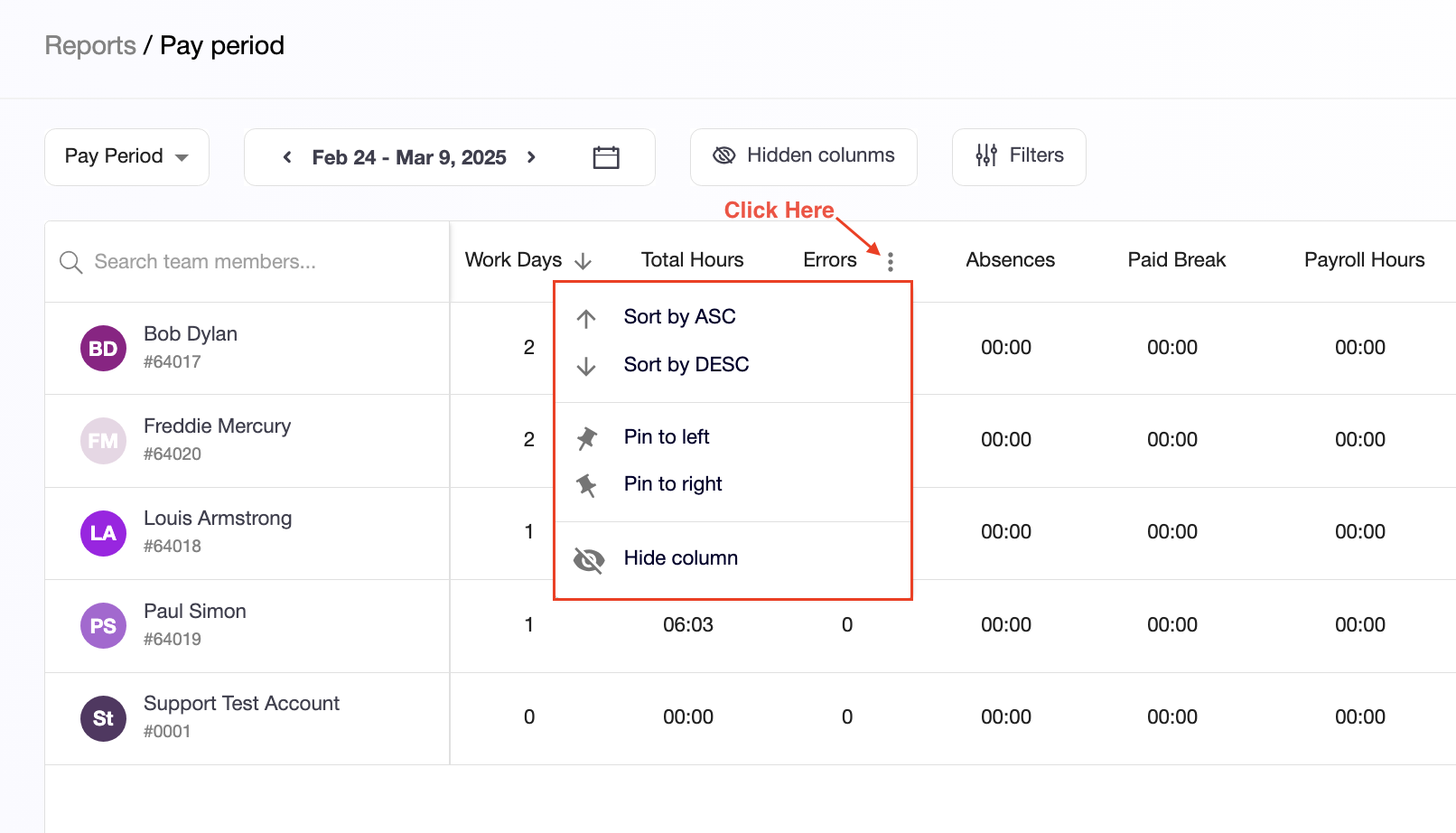This screenshot has height=833, width=1456.
Task: Go to Reports breadcrumb link
Action: (x=90, y=46)
